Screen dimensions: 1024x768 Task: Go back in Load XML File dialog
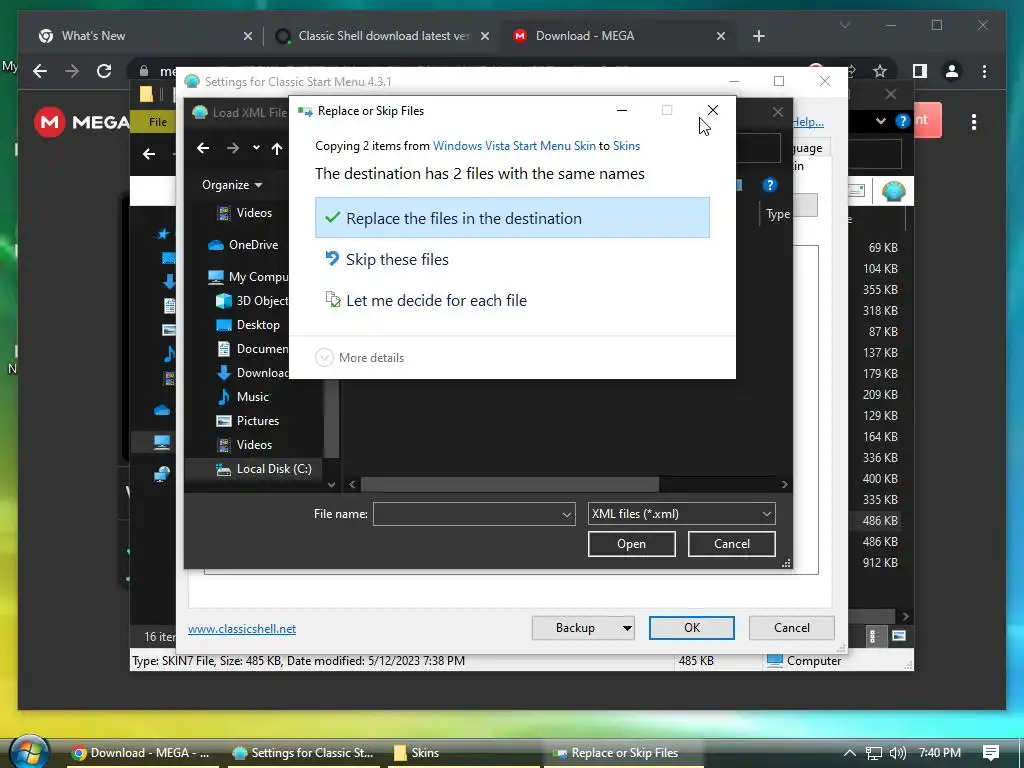point(203,148)
